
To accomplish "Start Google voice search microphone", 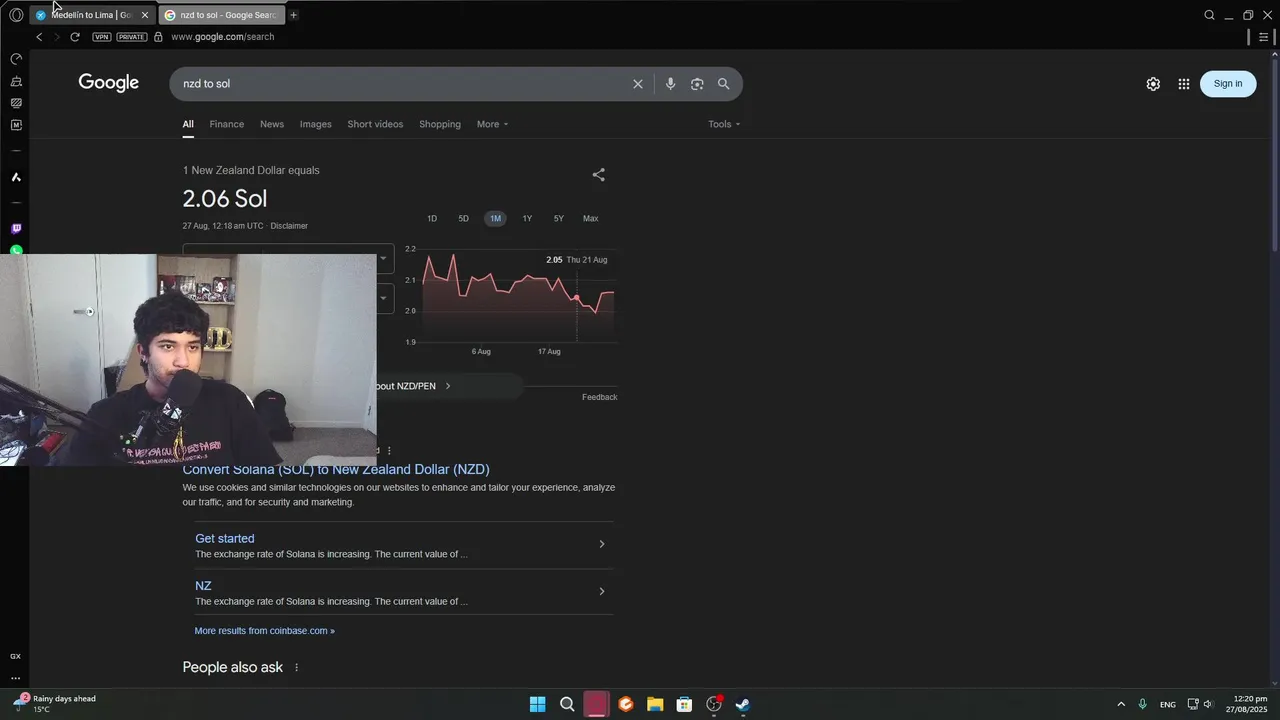I will 670,84.
